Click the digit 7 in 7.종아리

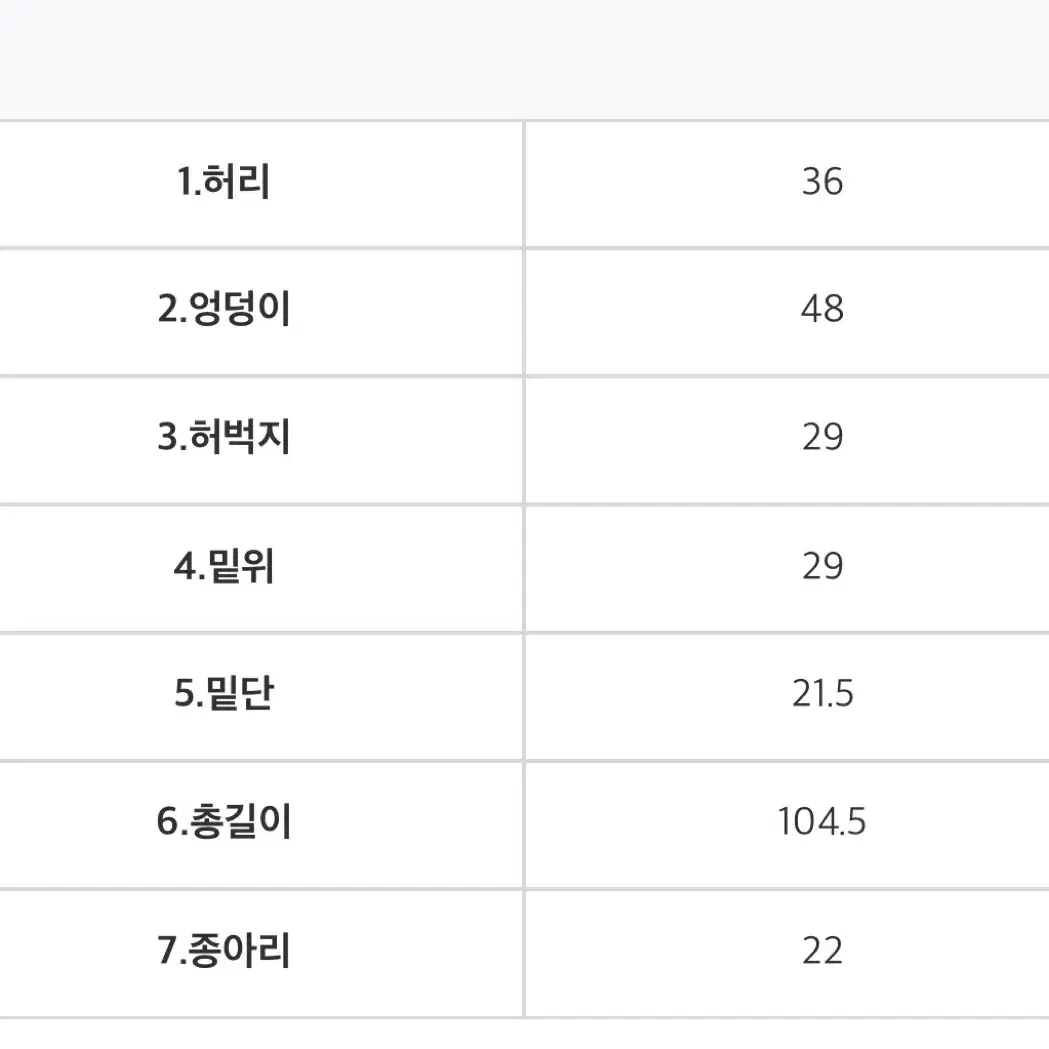167,951
